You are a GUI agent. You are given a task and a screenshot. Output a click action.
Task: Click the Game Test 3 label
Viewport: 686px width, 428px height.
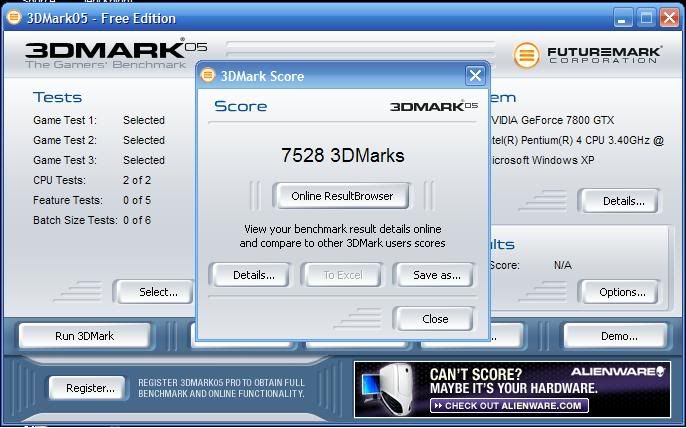[x=65, y=160]
